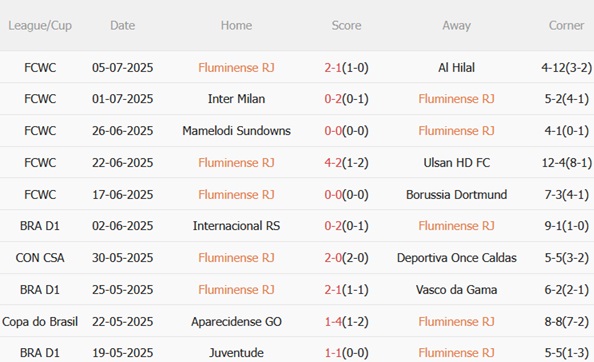The width and height of the screenshot is (594, 362).
Task: Click the CON CSA league label
Action: pyautogui.click(x=40, y=258)
